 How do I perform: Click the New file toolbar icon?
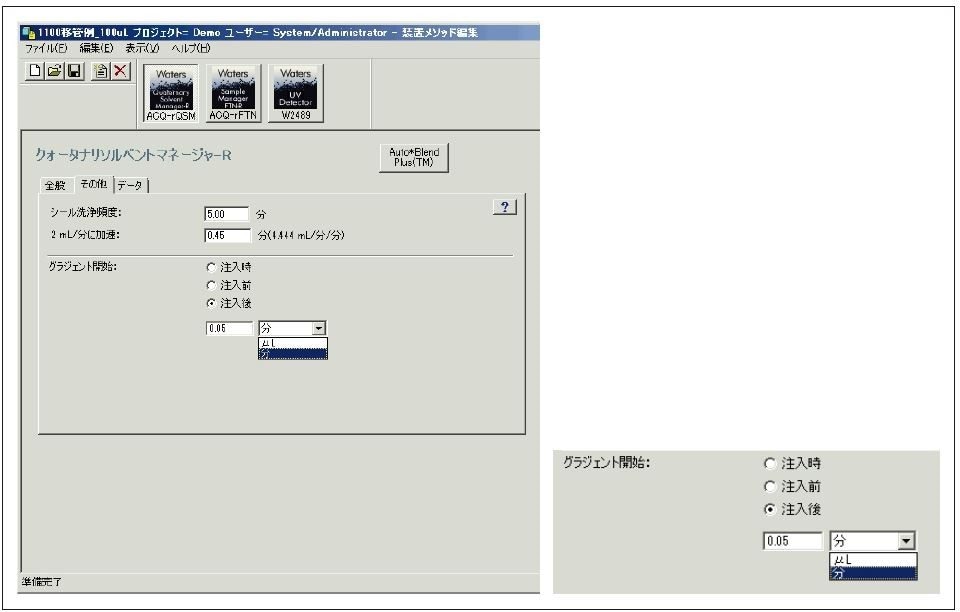(x=35, y=71)
